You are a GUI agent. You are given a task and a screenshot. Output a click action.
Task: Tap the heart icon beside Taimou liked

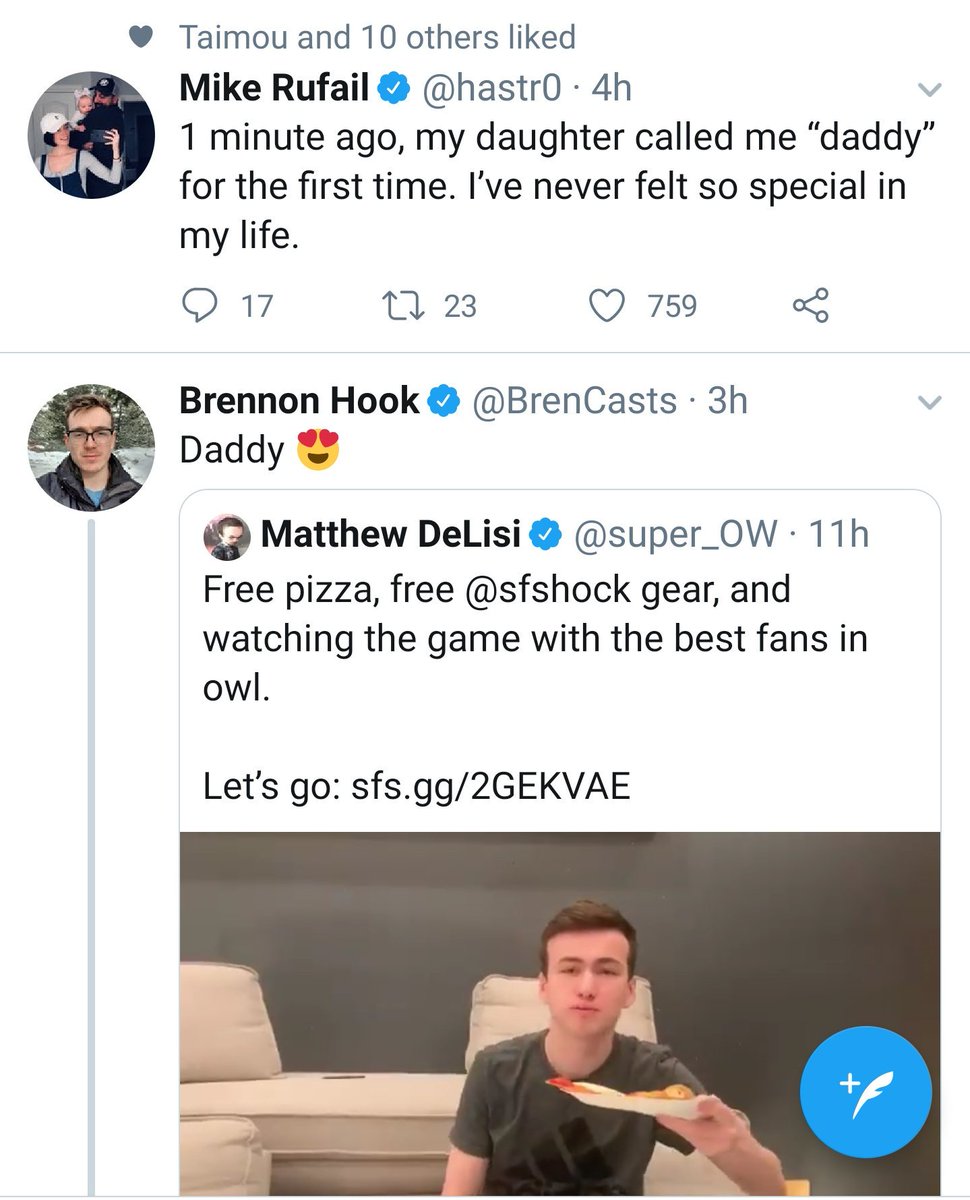[143, 38]
